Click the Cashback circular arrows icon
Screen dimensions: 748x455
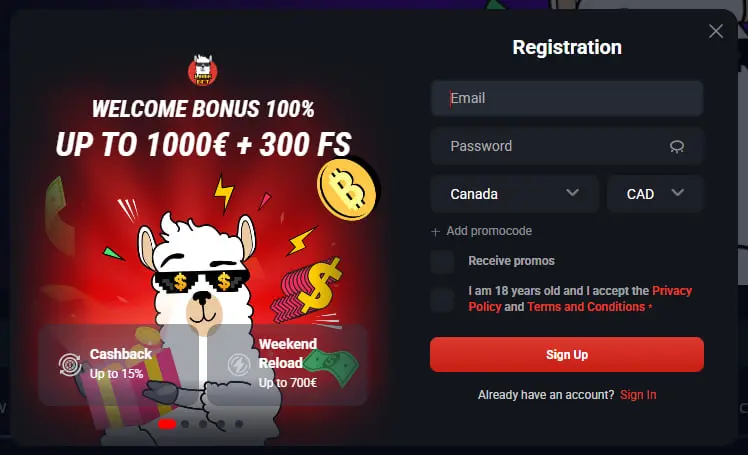point(70,364)
